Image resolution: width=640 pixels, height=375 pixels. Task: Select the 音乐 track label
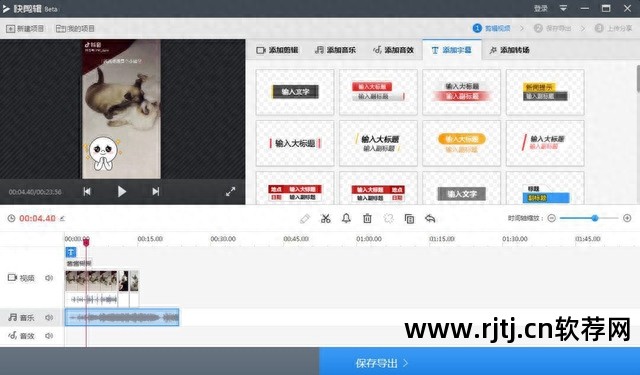tap(22, 317)
